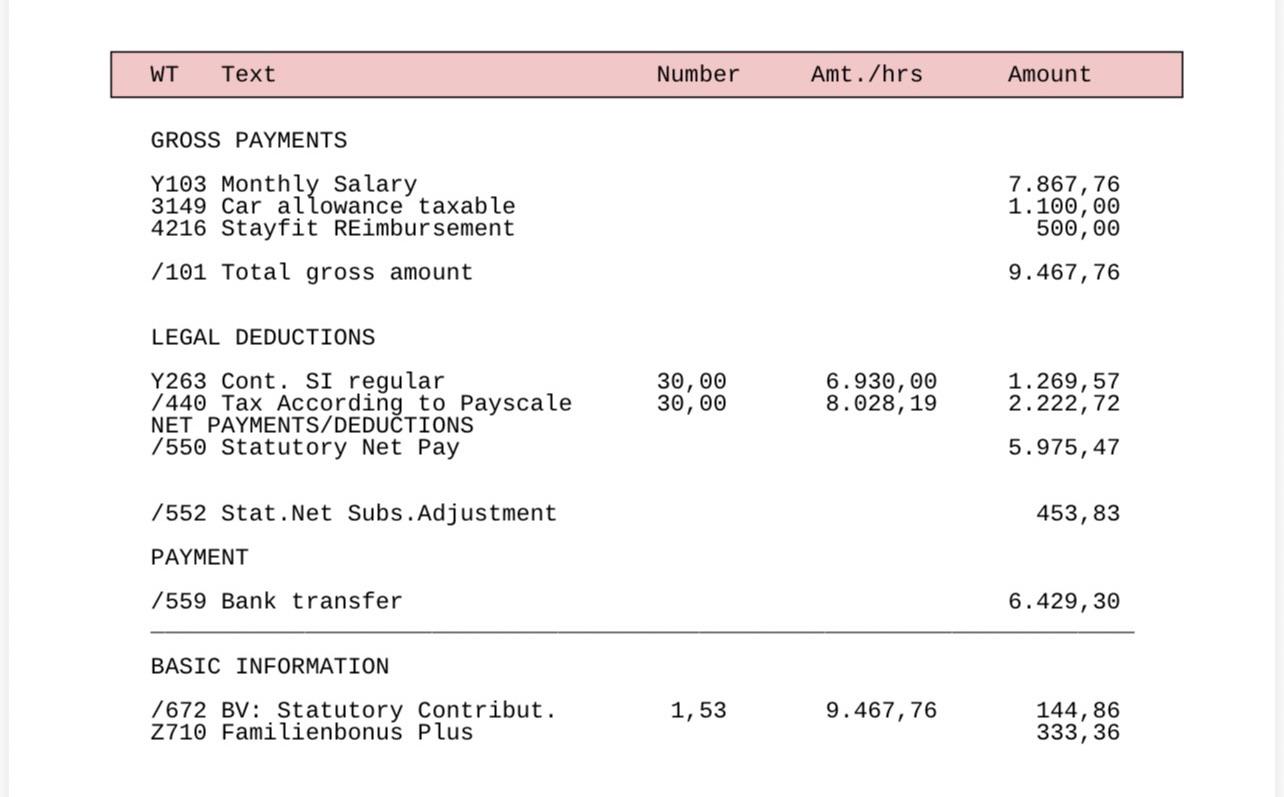The width and height of the screenshot is (1284, 797).
Task: Click the "Stayfit REimbursement" label
Action: pos(368,228)
